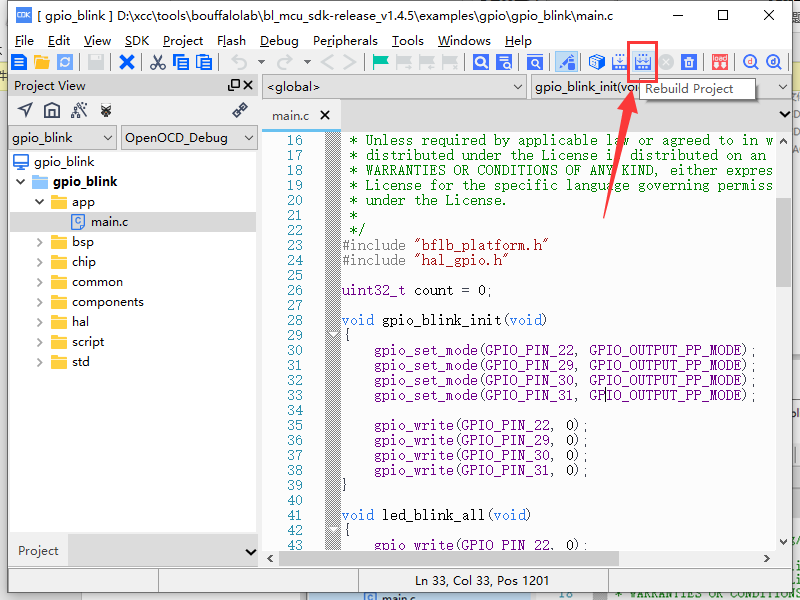
Task: Click the red Load flash download icon
Action: (x=720, y=62)
